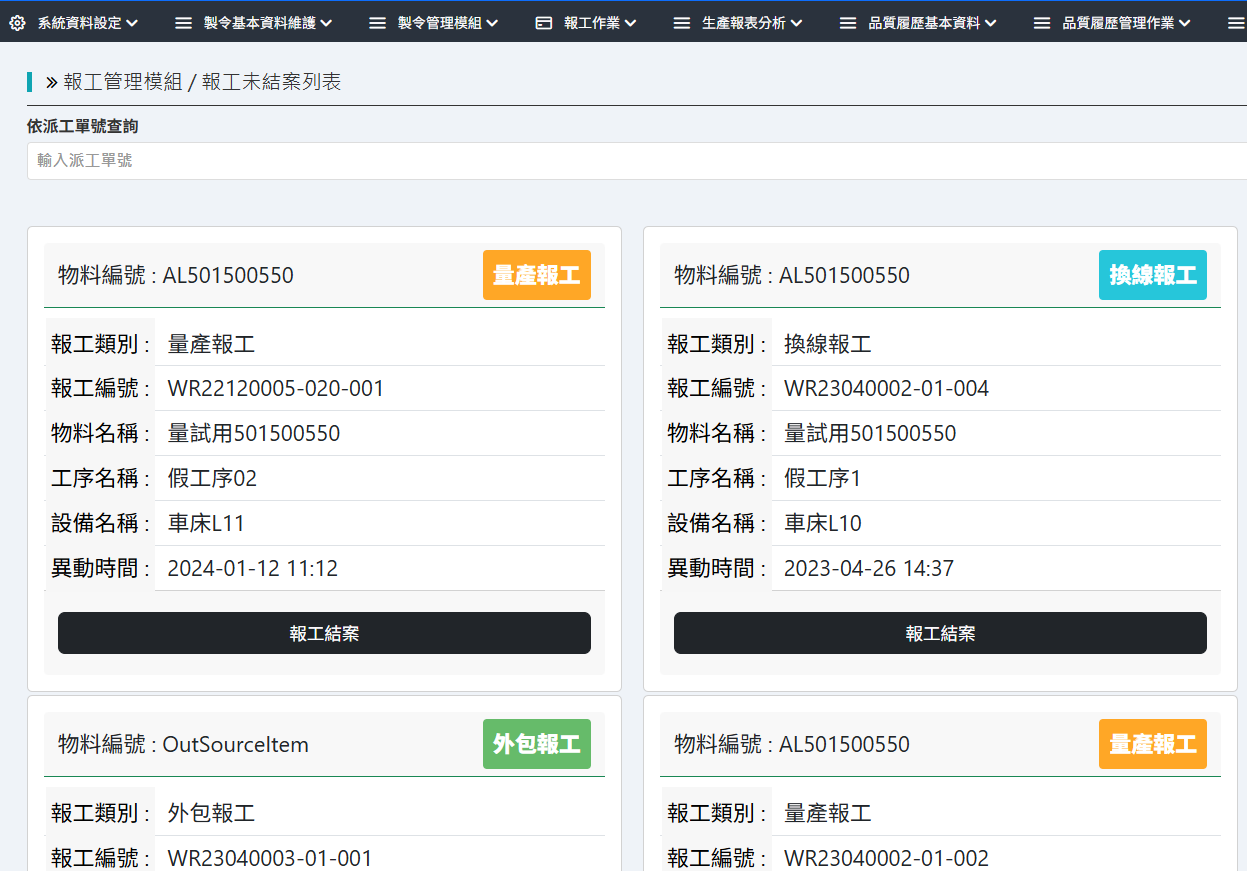This screenshot has height=871, width=1247.
Task: Open the 生產報表分析 menu
Action: pyautogui.click(x=743, y=23)
